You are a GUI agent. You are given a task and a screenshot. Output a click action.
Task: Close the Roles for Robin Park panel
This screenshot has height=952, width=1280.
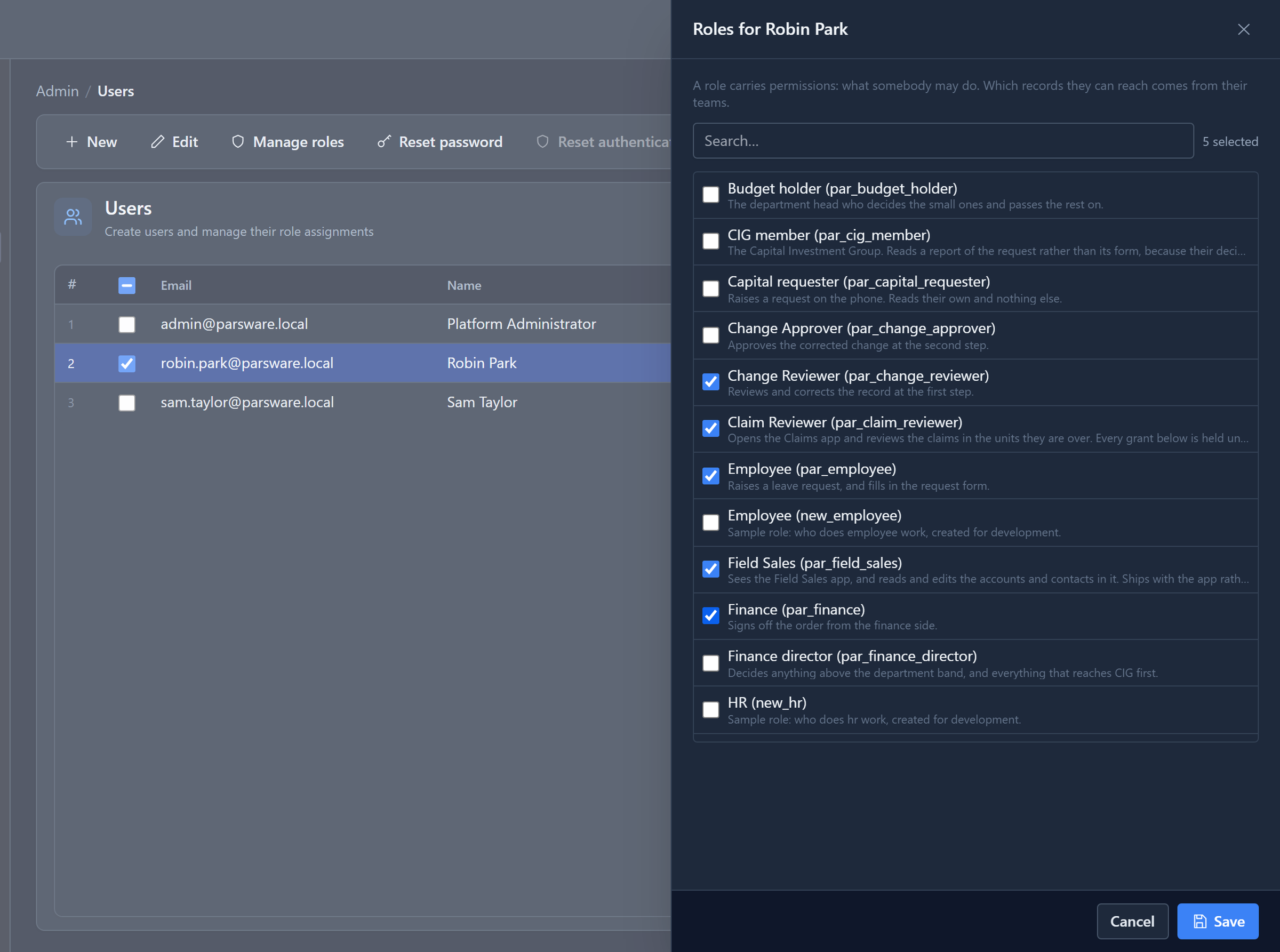pyautogui.click(x=1243, y=29)
